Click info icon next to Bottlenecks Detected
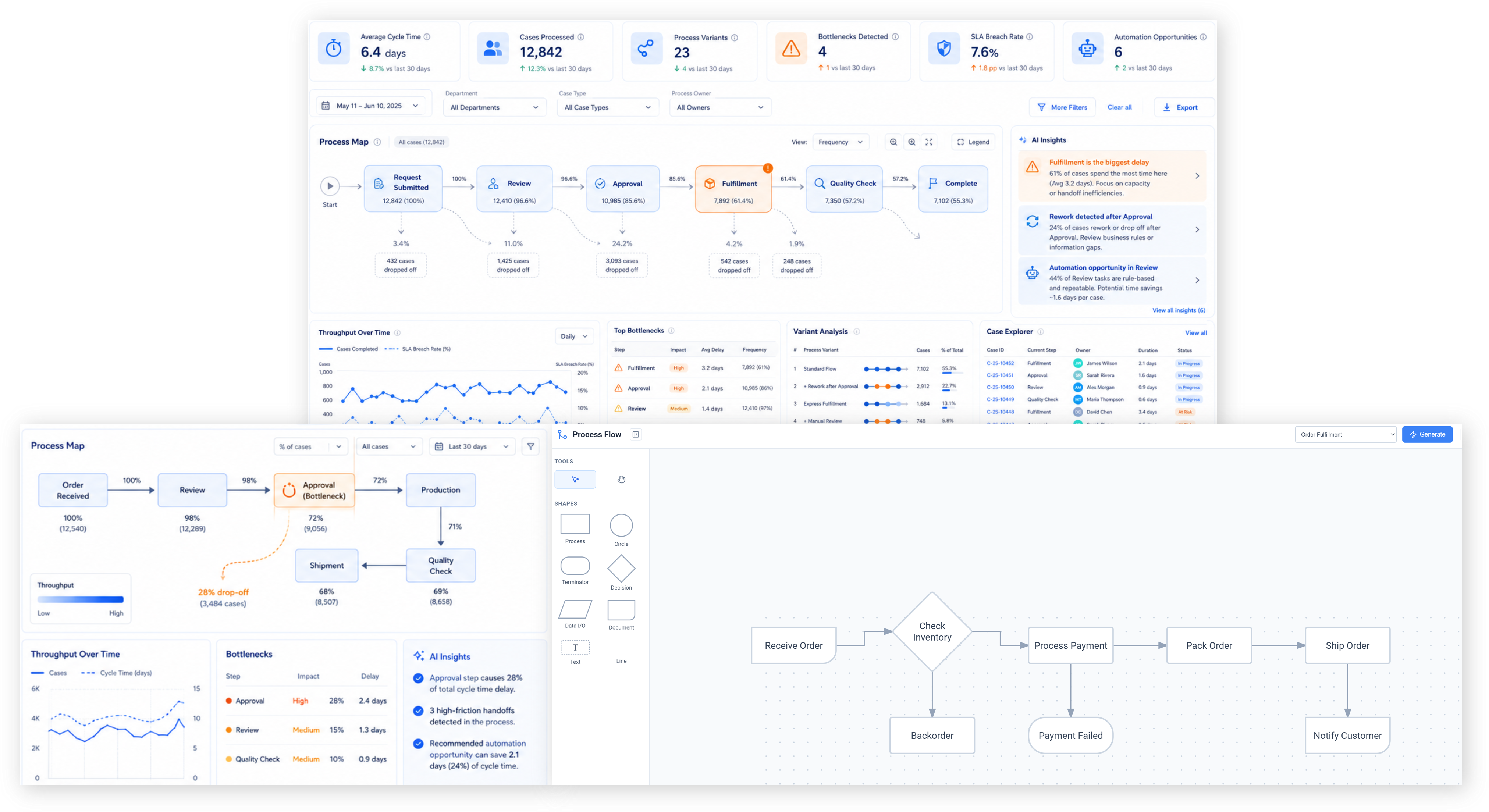 895,36
